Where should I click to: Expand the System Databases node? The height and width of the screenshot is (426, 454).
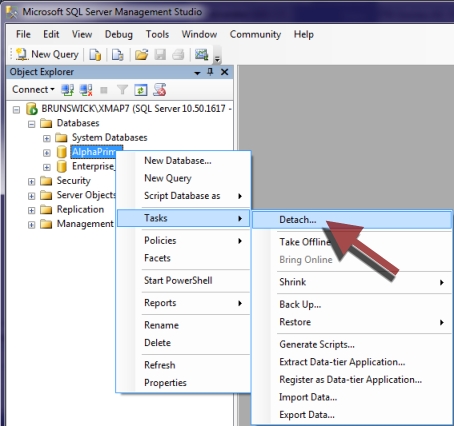[x=47, y=138]
